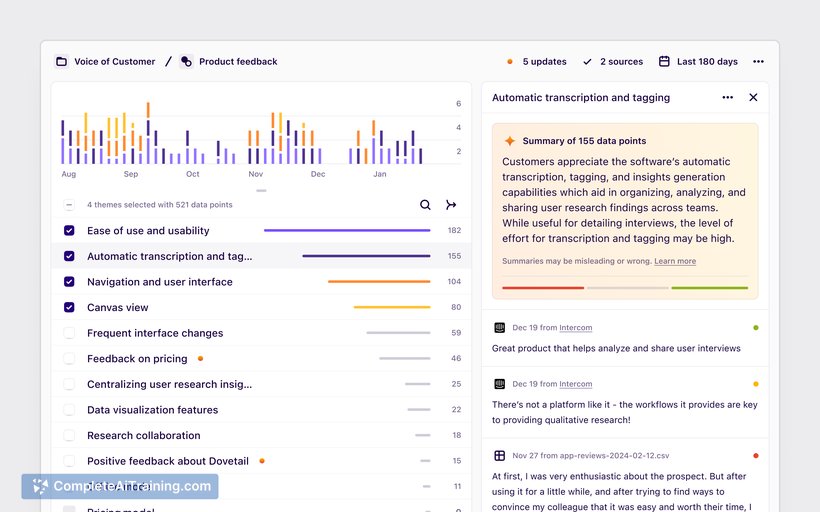Open the three-dot menu in top header
This screenshot has width=820, height=512.
click(758, 62)
